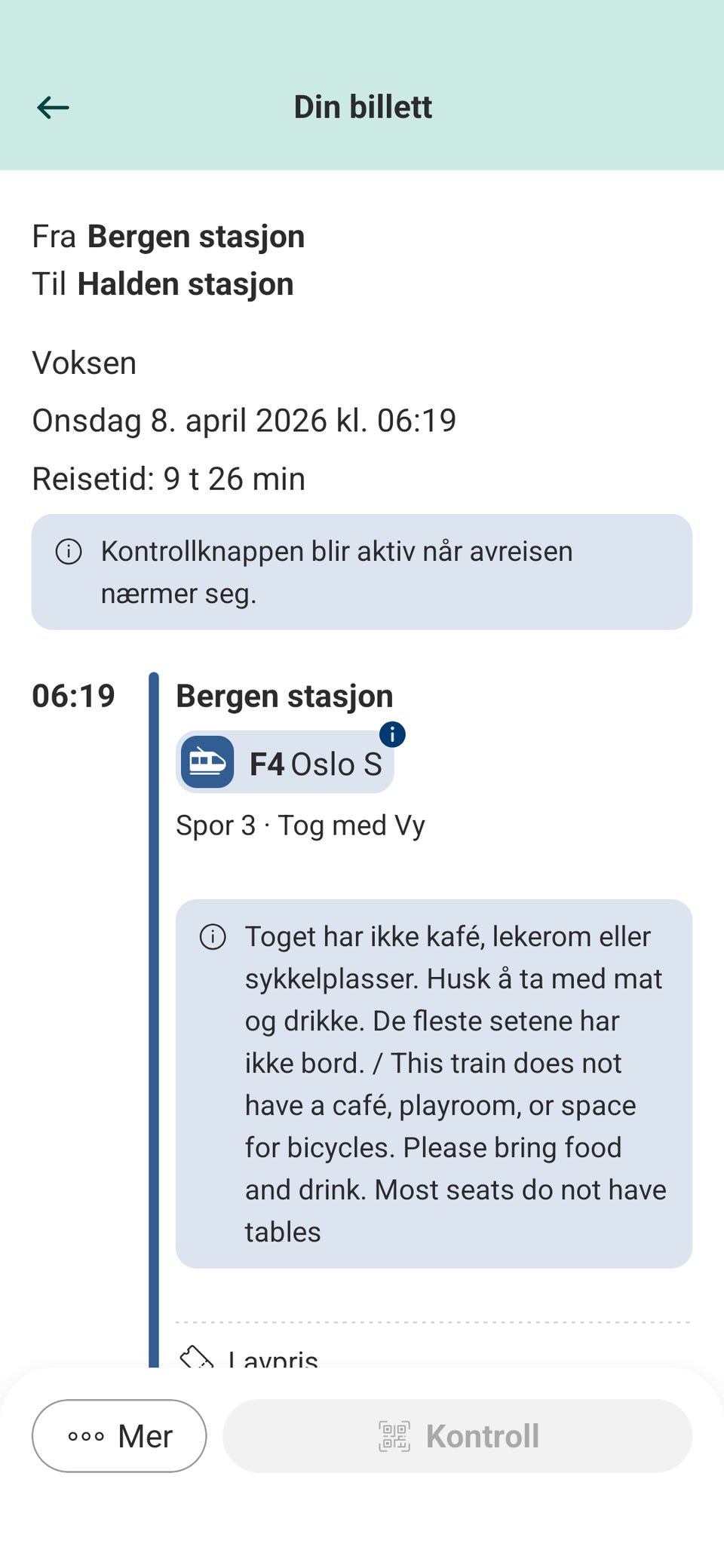Tap info icon in train café notice

tap(213, 937)
